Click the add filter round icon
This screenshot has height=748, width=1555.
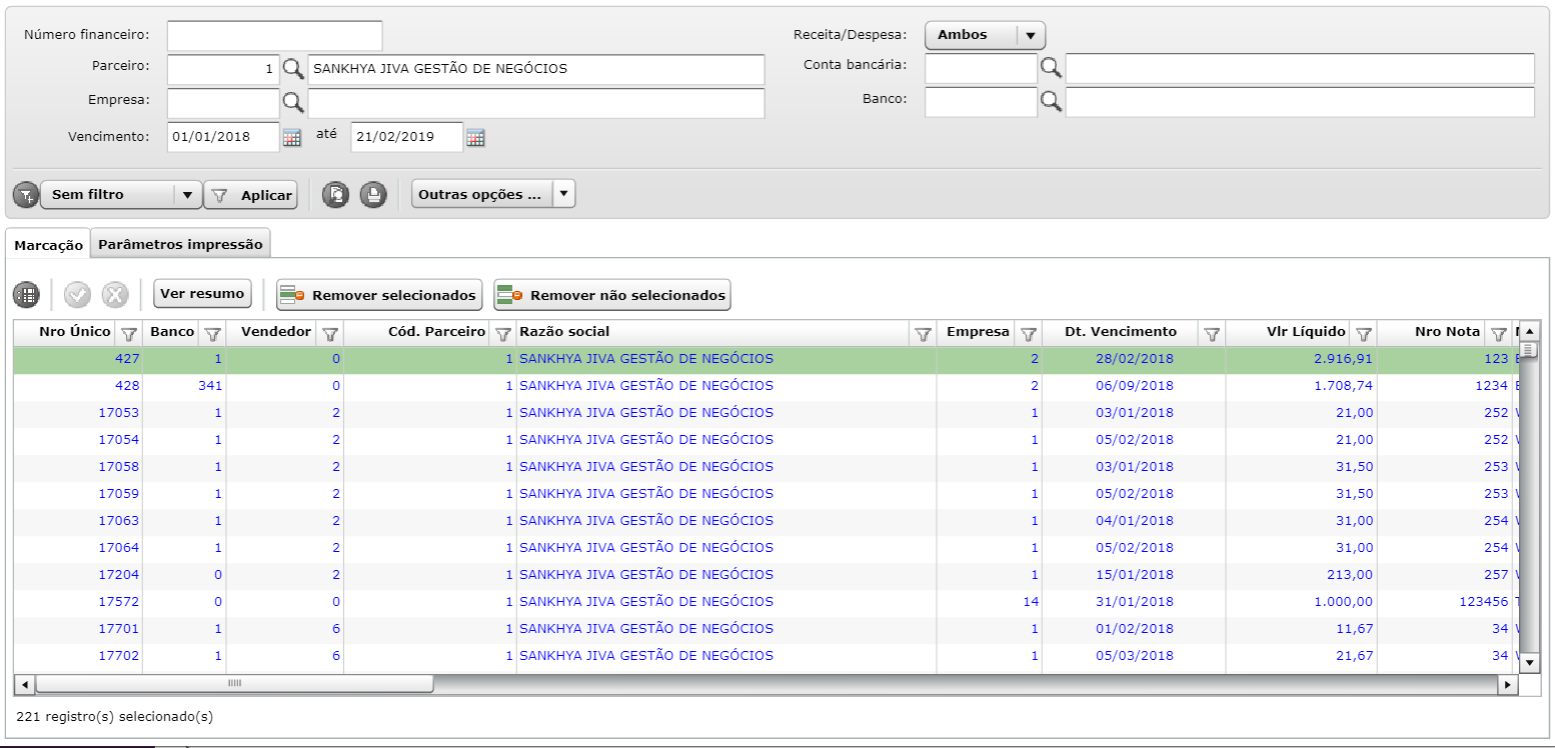pos(26,195)
